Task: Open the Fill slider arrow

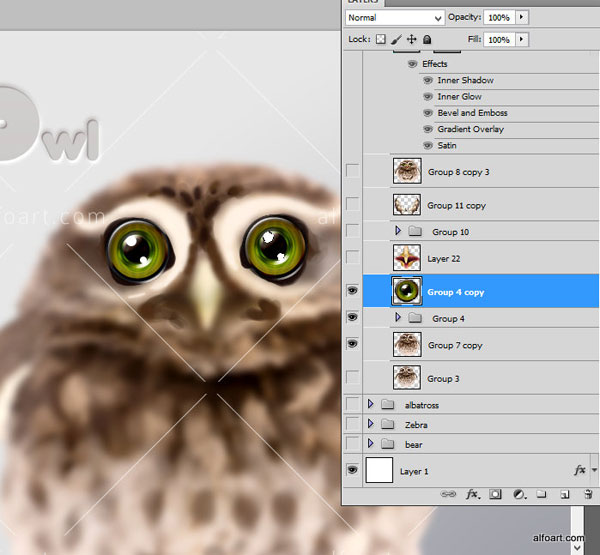Action: [x=522, y=39]
